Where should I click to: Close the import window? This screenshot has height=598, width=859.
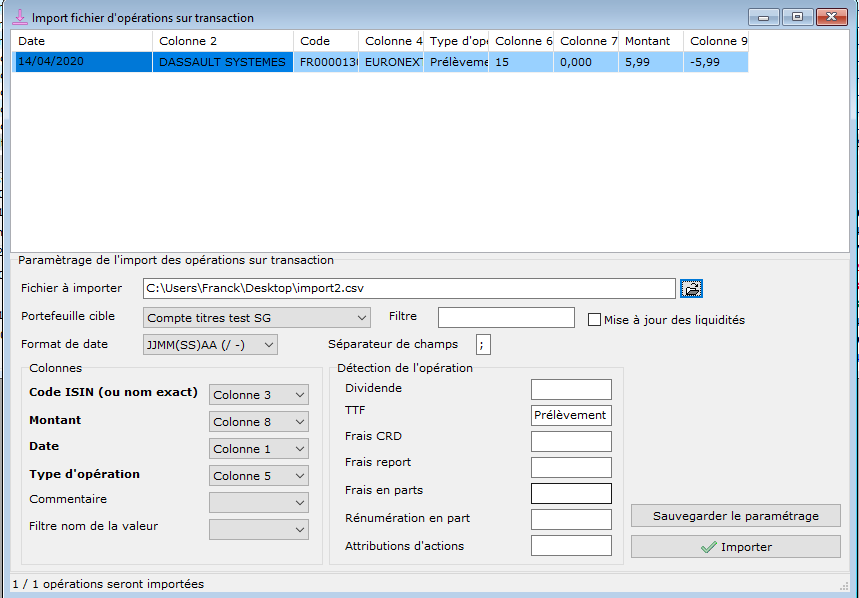coord(832,17)
